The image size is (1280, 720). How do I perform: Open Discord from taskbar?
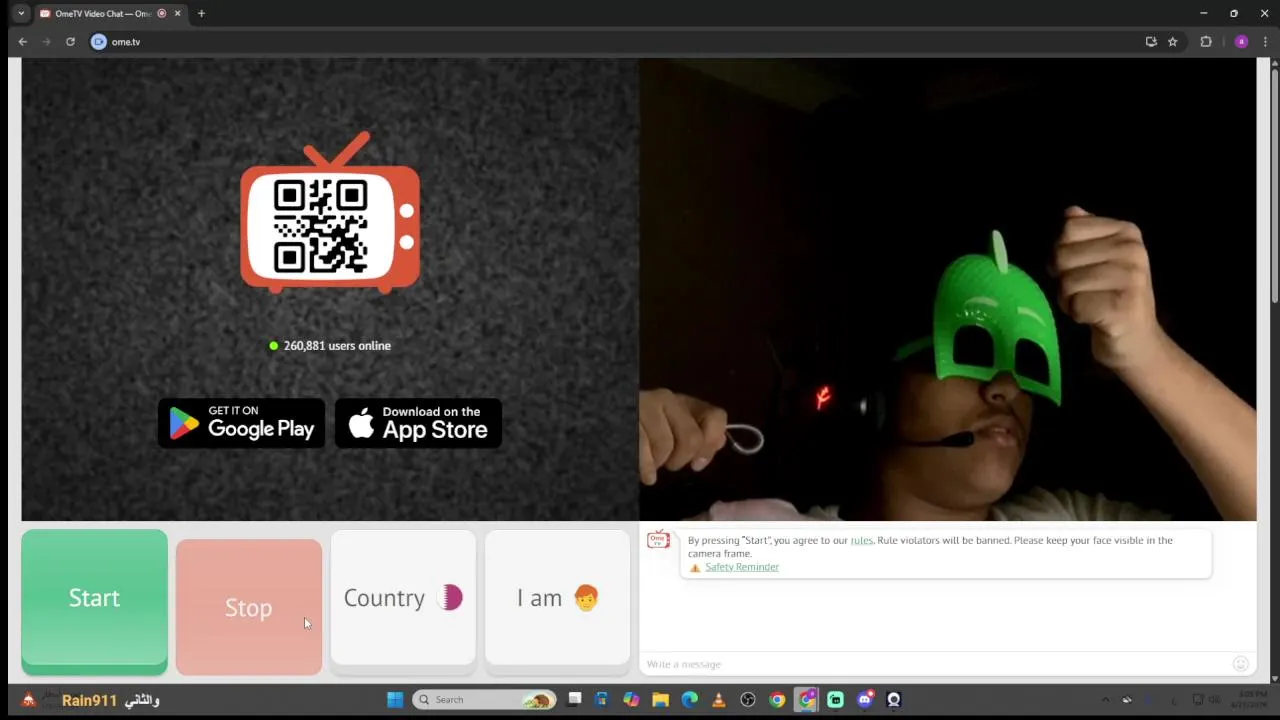click(865, 700)
